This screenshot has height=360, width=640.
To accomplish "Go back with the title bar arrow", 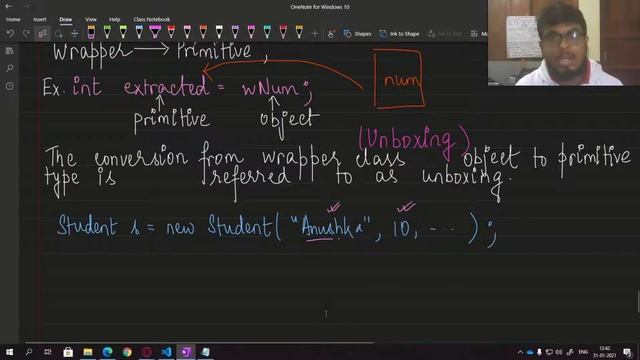I will (8, 6).
